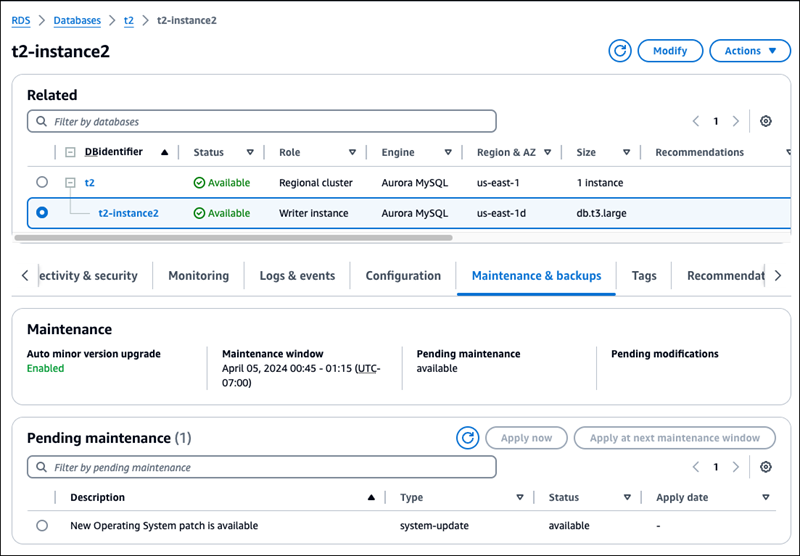Focus the Filter by pending maintenance field
The image size is (800, 556).
coord(262,467)
